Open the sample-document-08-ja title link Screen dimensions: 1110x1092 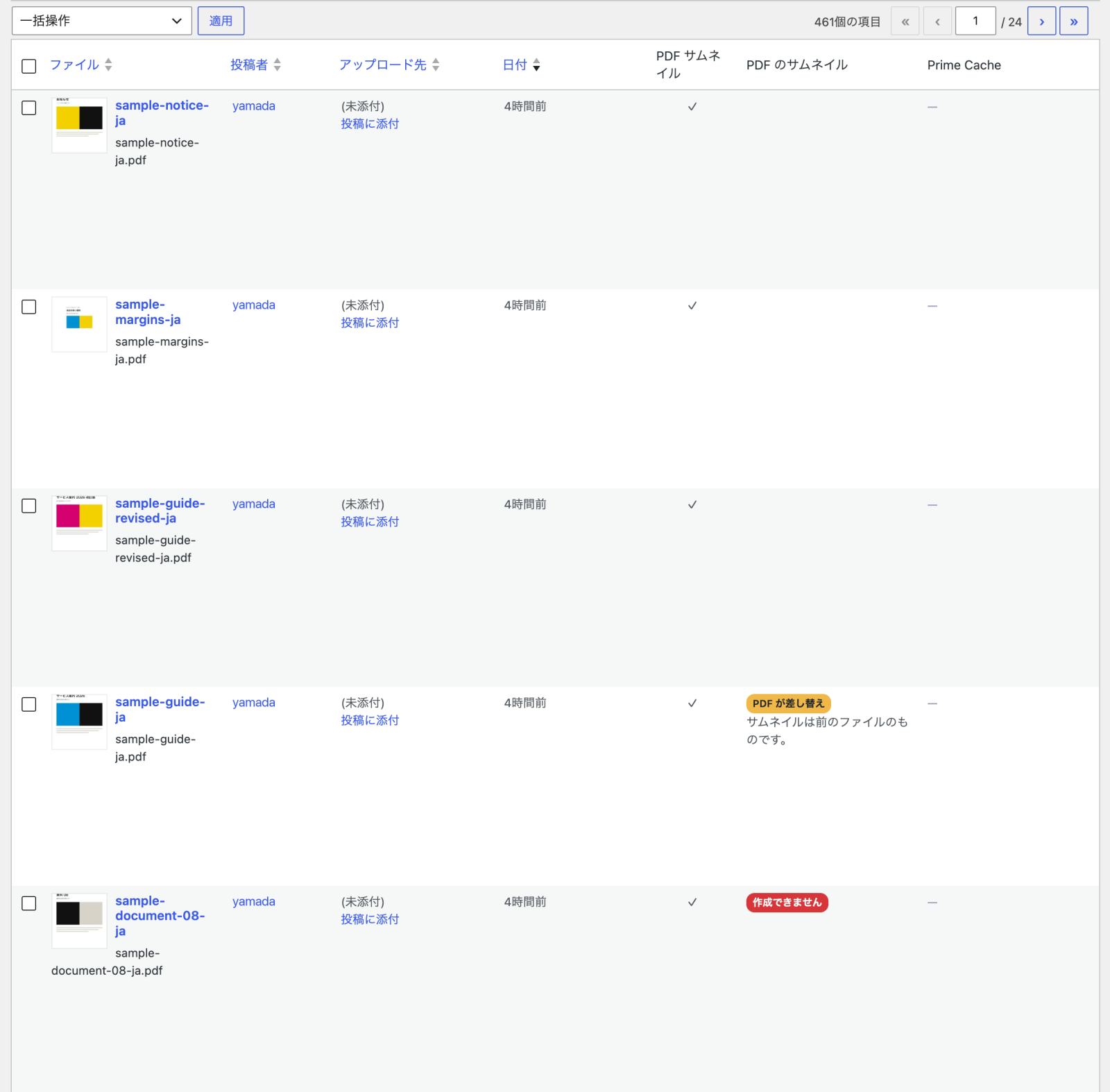160,916
